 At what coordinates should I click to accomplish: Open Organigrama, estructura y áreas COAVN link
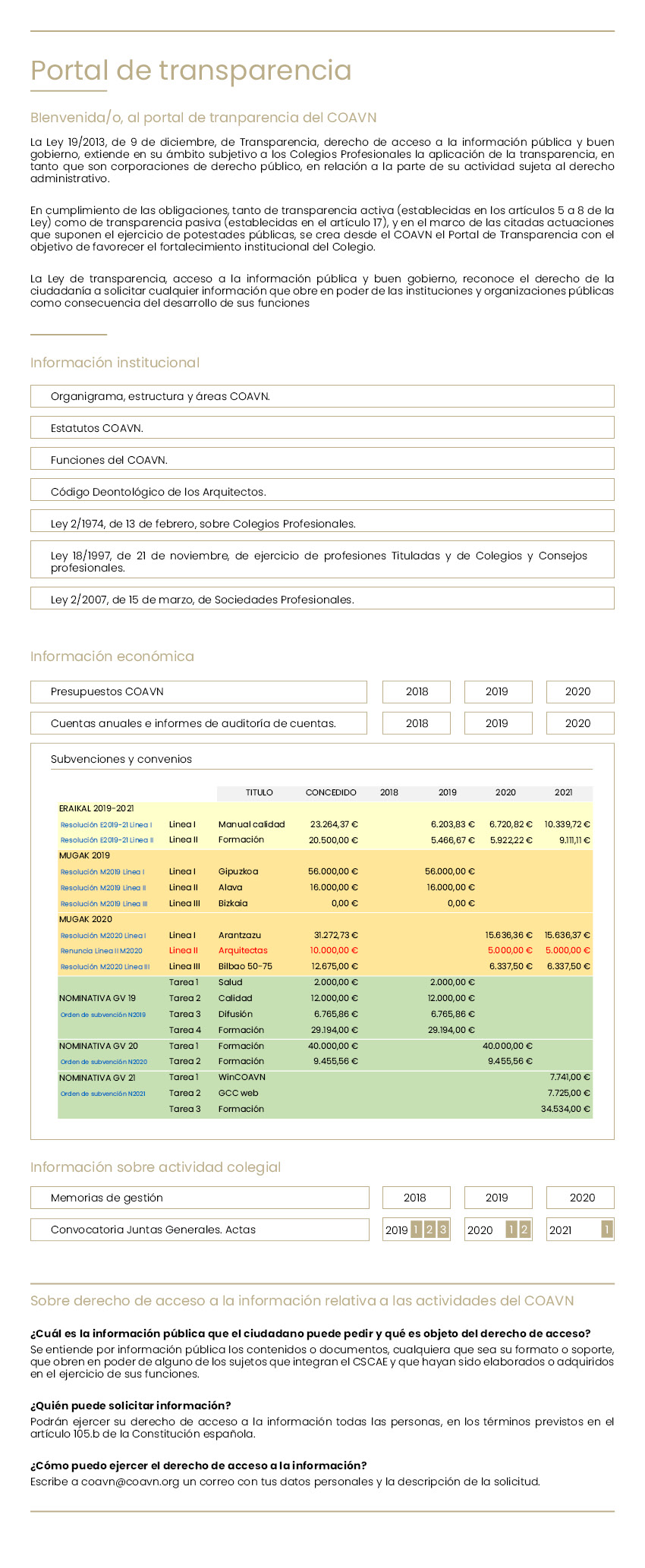coord(322,396)
